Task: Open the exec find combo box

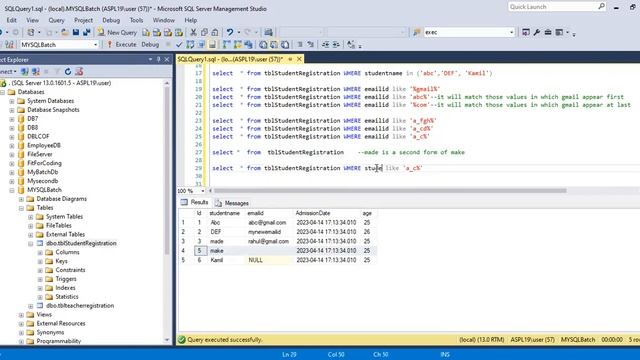Action: [x=511, y=32]
